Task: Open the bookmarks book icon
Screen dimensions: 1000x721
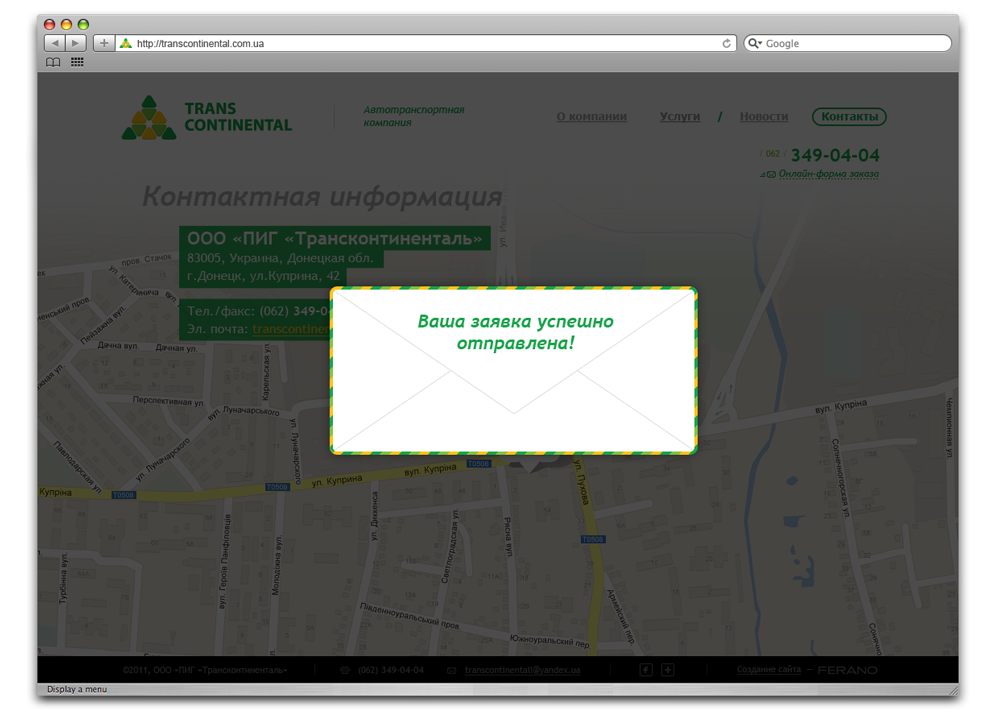Action: pos(54,62)
